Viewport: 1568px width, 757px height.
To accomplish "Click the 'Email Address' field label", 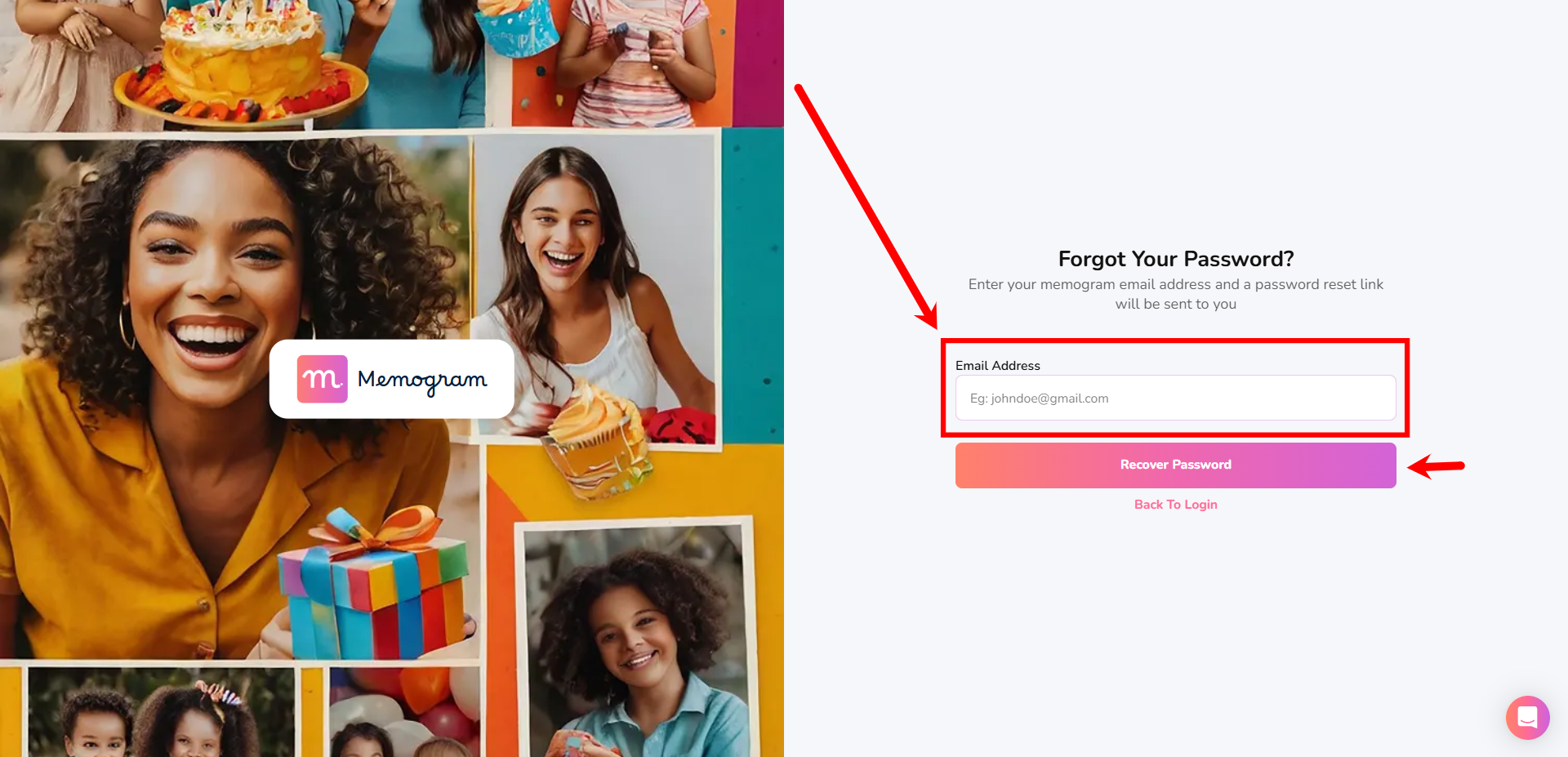I will (997, 366).
